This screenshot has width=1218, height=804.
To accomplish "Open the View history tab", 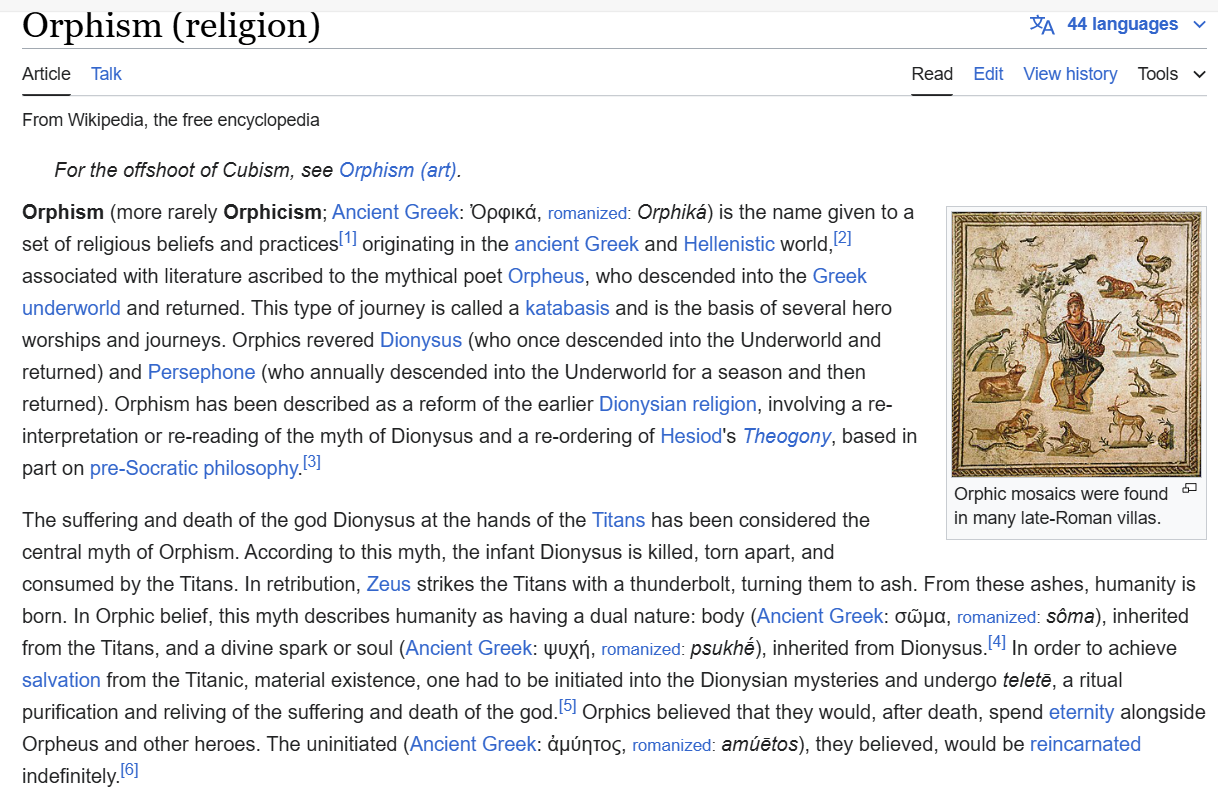I will coord(1070,74).
